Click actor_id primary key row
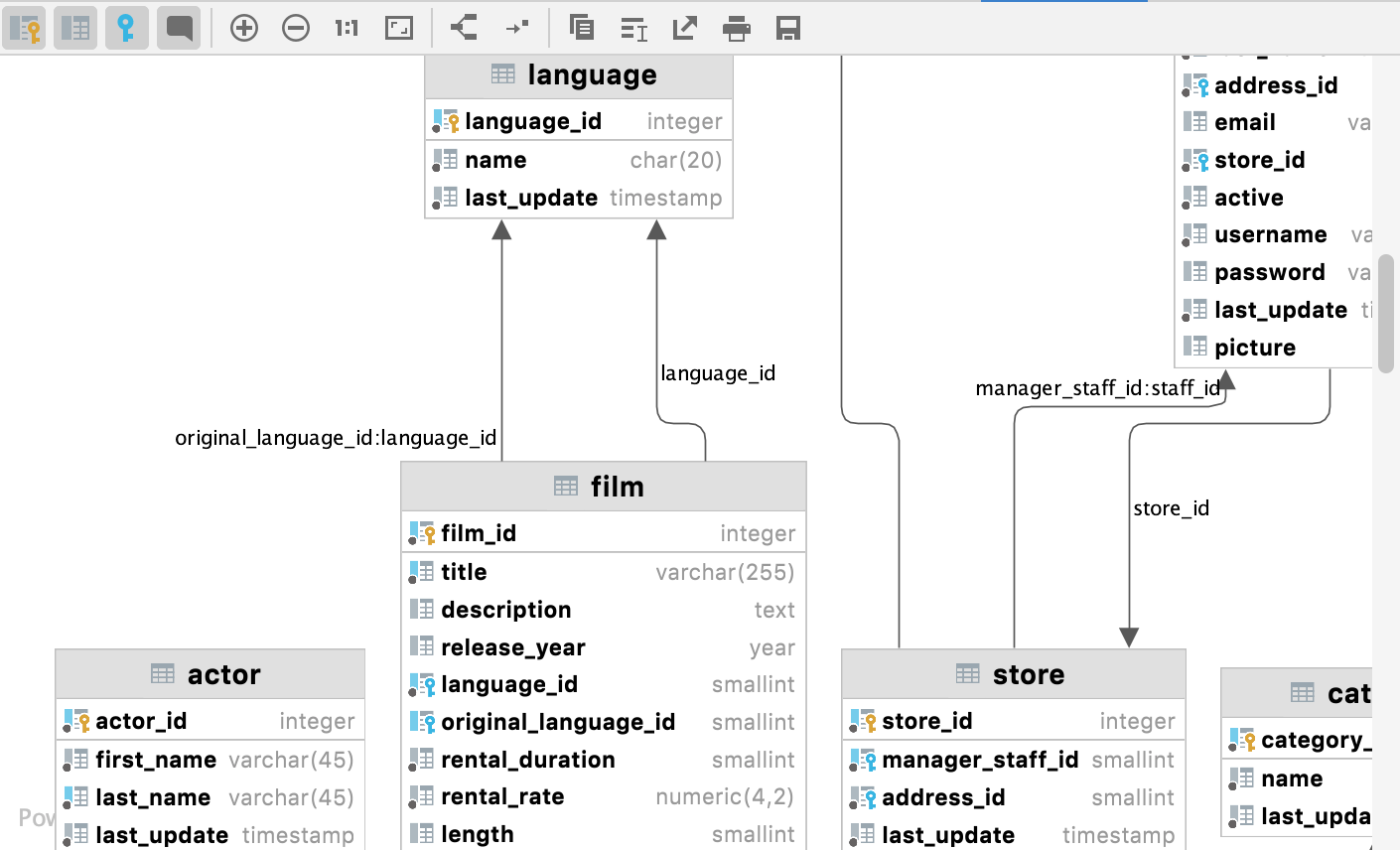Screen dimensions: 1400x850 pyautogui.click(x=210, y=721)
